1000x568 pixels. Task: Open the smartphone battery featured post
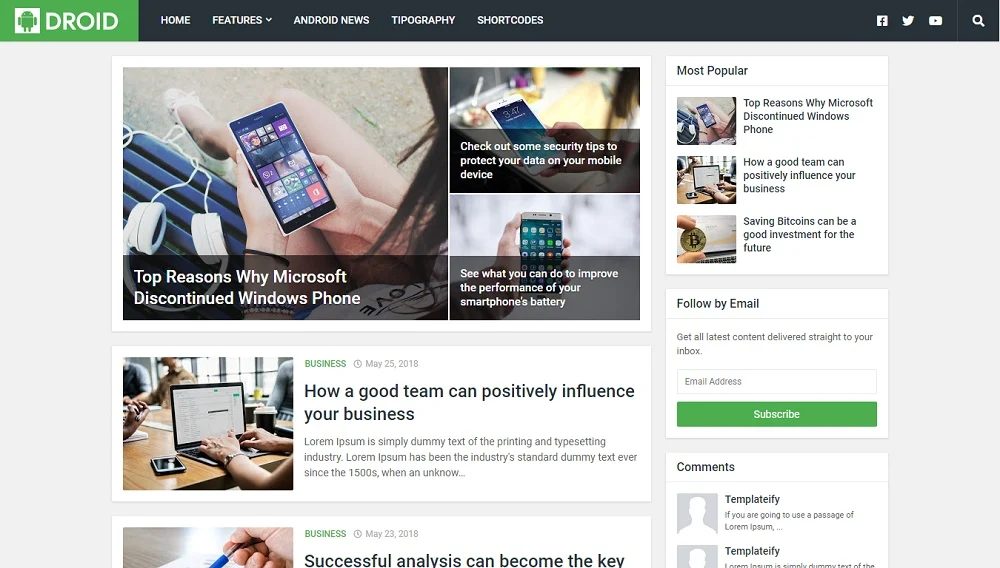click(x=545, y=258)
